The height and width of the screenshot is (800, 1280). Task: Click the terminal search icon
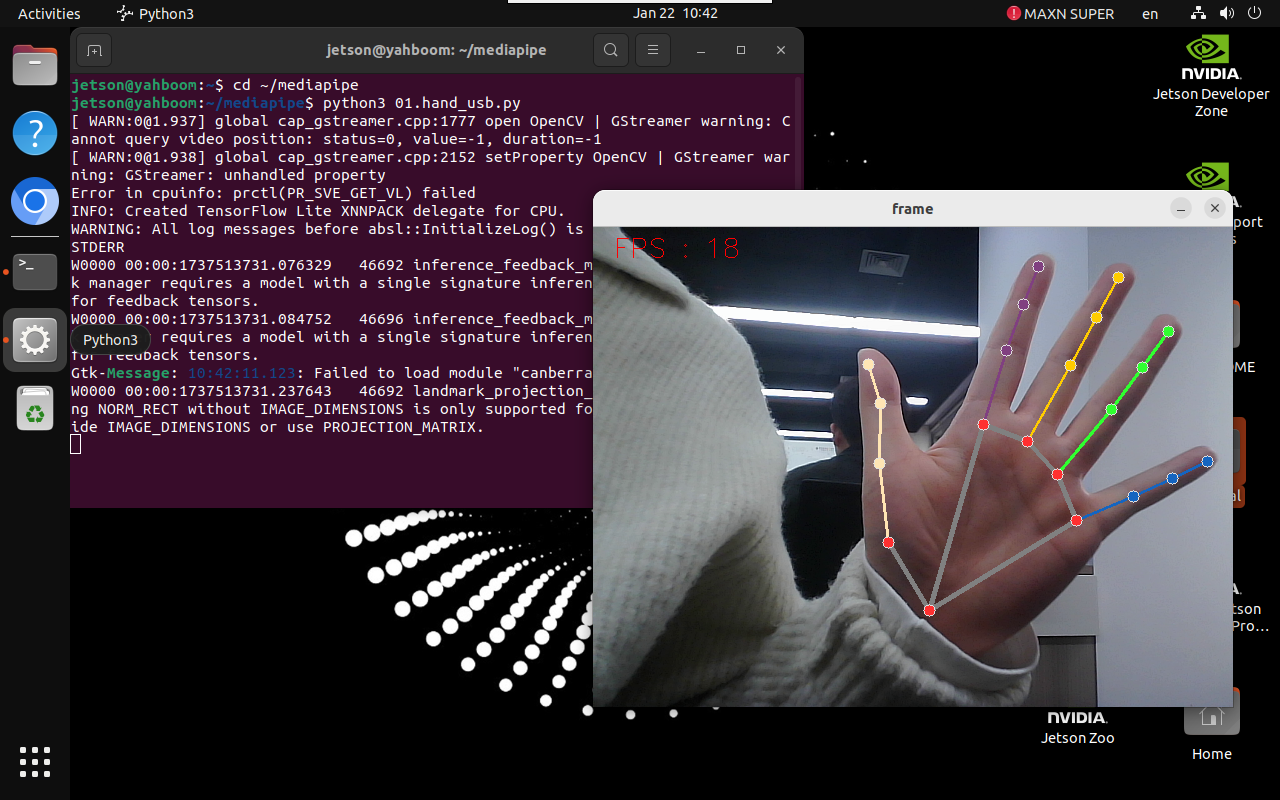pyautogui.click(x=610, y=50)
